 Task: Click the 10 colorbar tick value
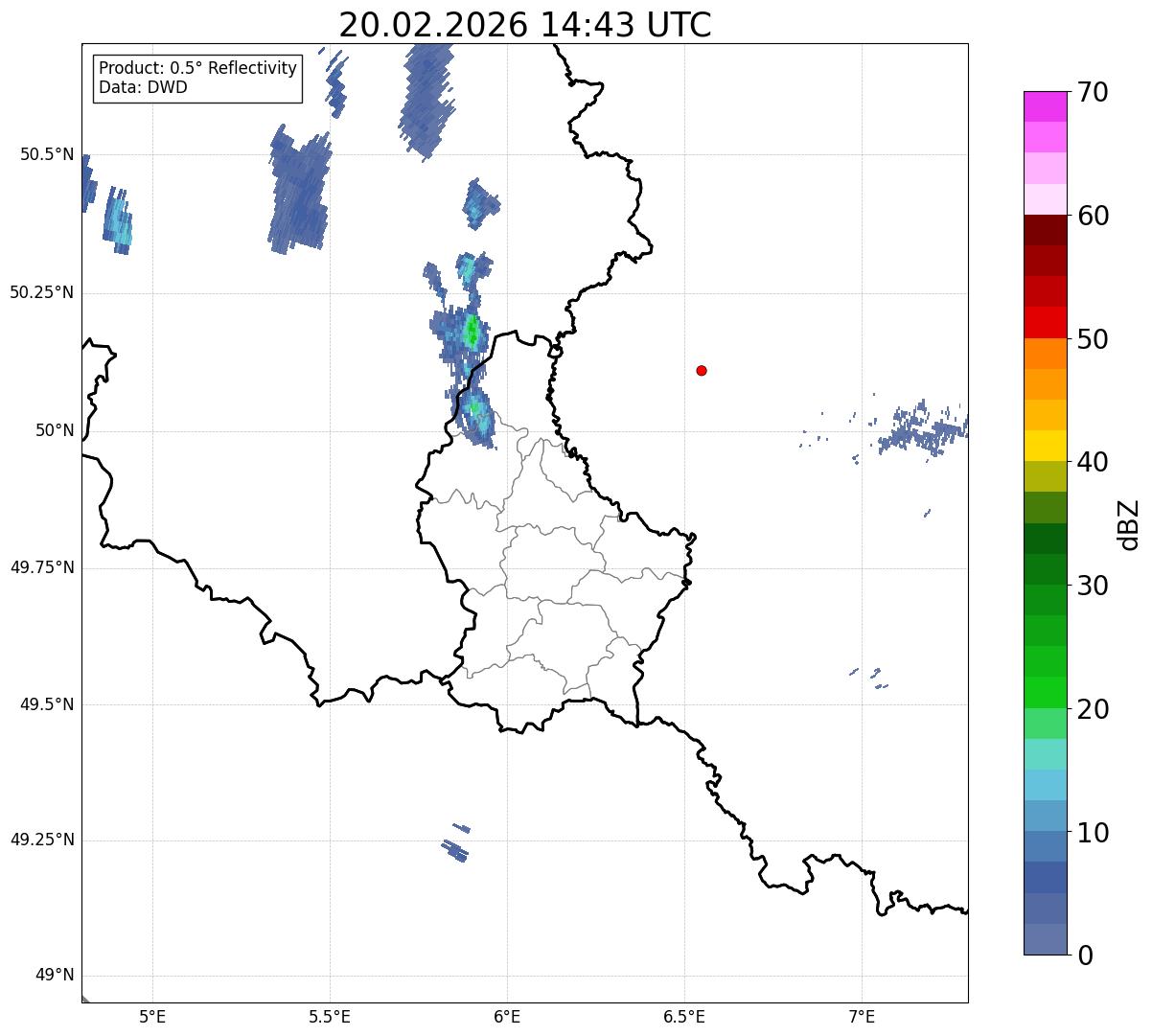1092,832
